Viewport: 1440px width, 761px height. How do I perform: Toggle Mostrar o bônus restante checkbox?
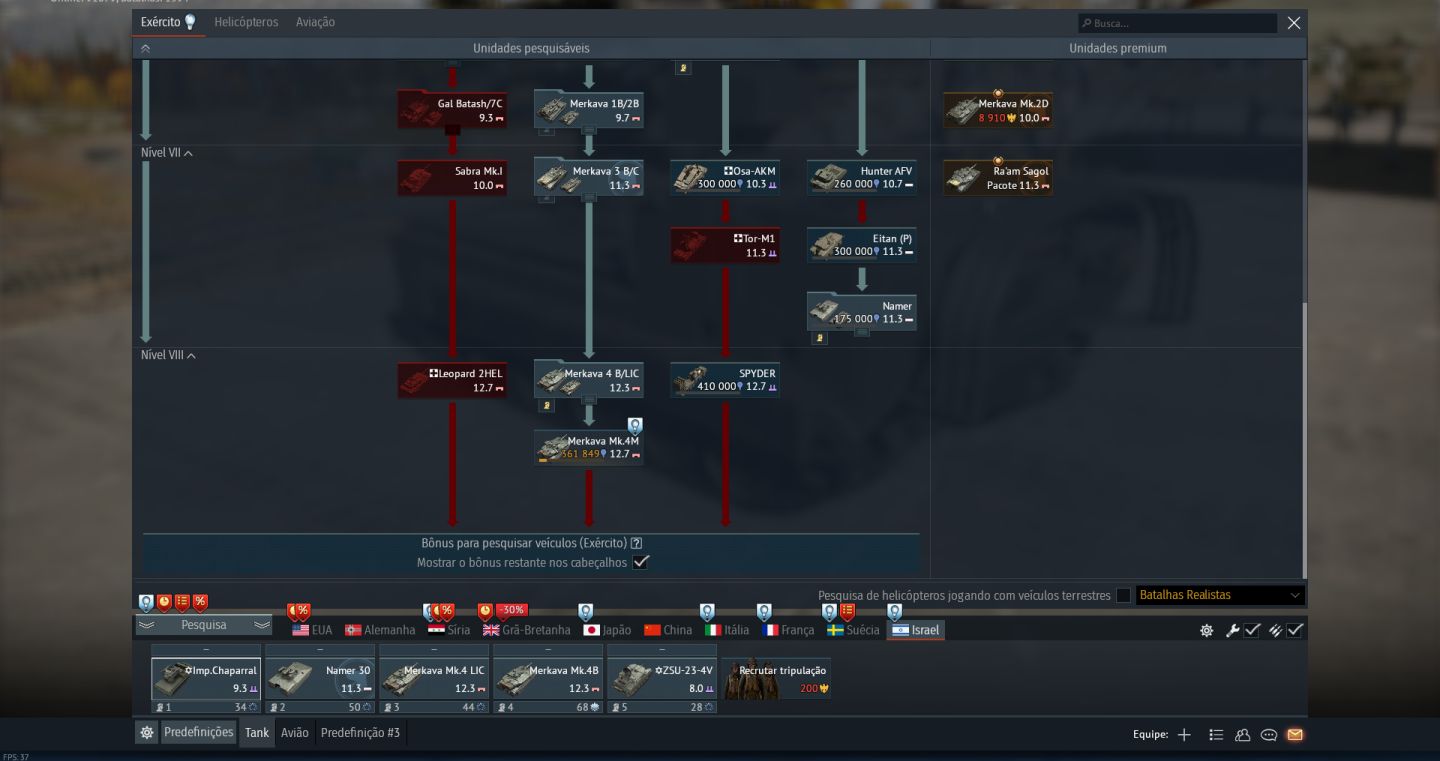pyautogui.click(x=641, y=562)
